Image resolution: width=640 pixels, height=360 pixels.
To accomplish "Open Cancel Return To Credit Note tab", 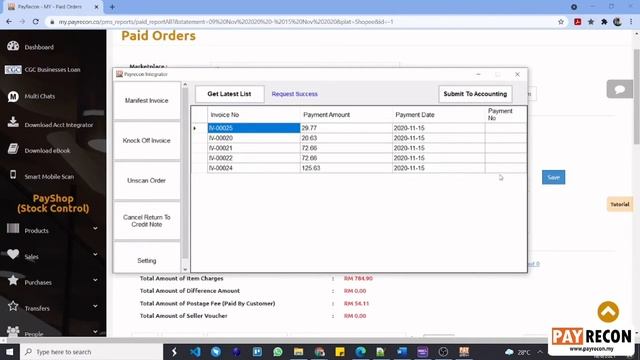I will 147,220.
